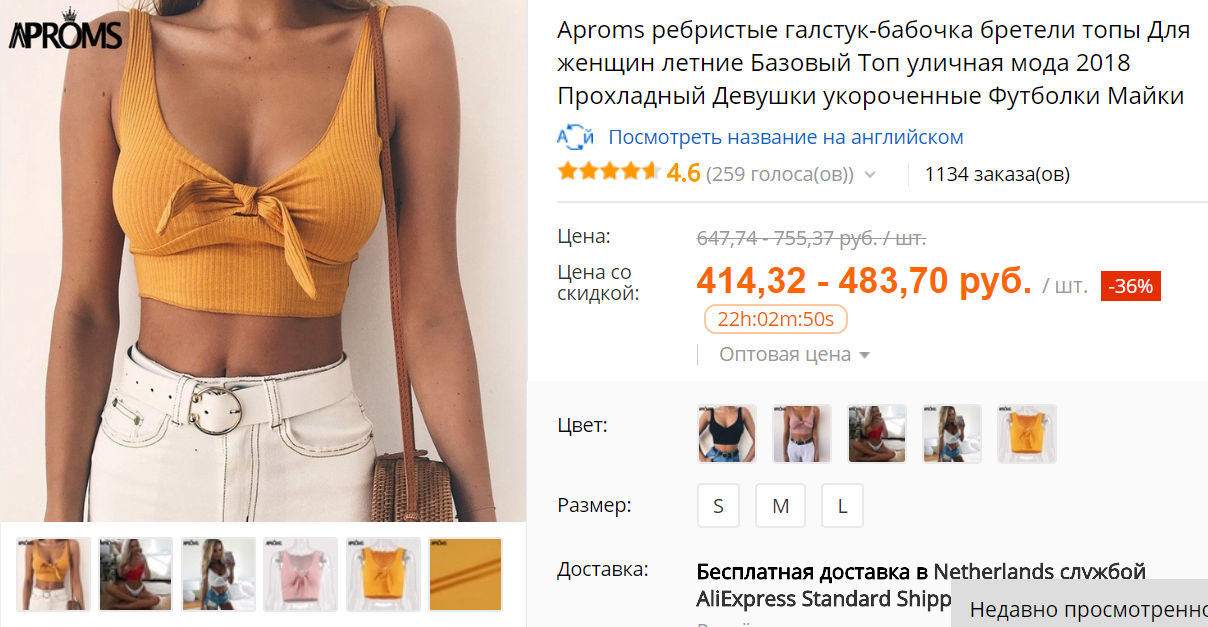The width and height of the screenshot is (1208, 627).
Task: Click the 1134 заказа(ов) orders count
Action: pos(997,174)
